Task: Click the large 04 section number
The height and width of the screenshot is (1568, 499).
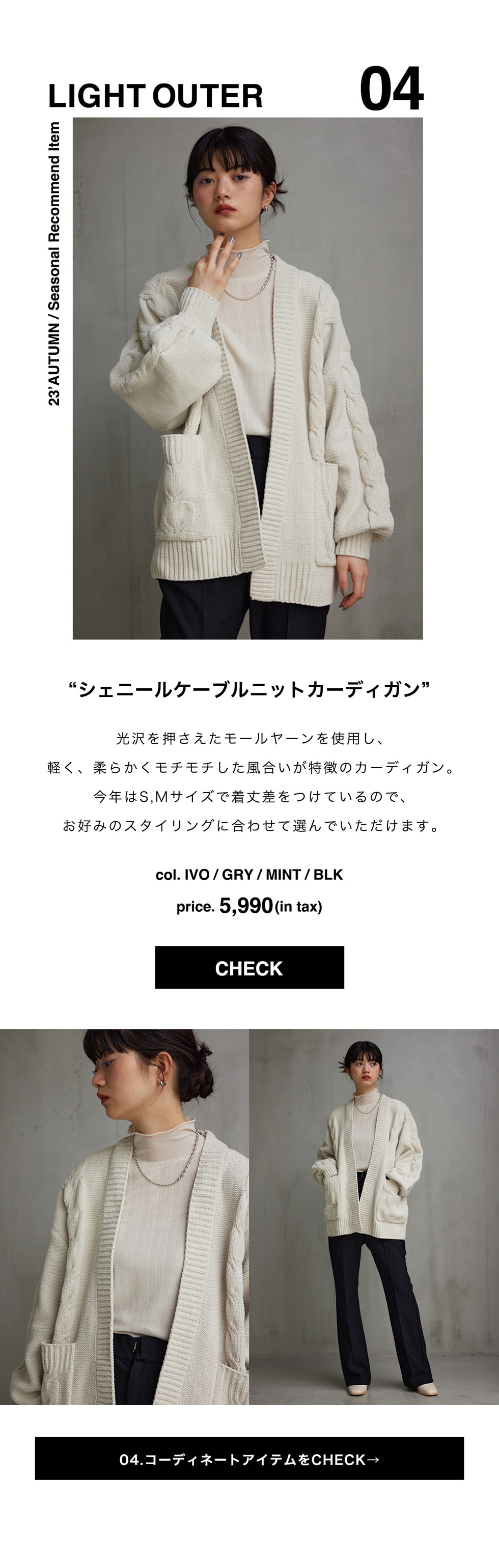Action: click(391, 89)
